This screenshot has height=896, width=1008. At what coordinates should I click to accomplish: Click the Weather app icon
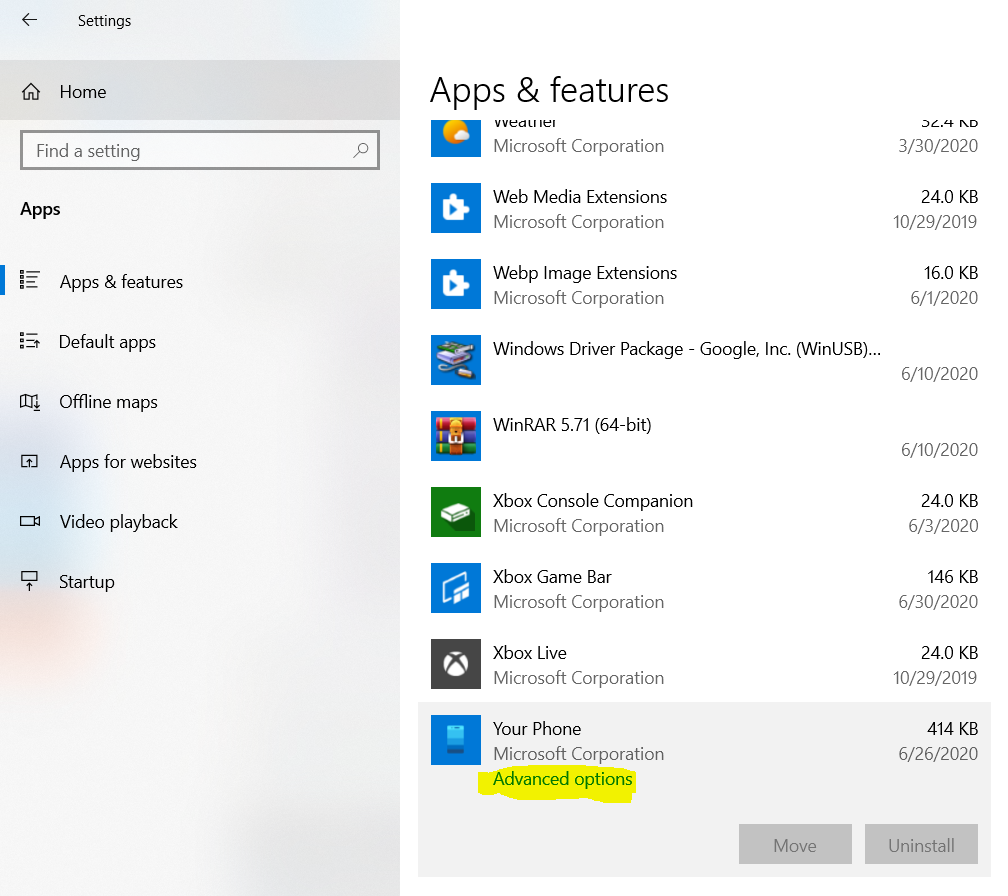pyautogui.click(x=456, y=138)
